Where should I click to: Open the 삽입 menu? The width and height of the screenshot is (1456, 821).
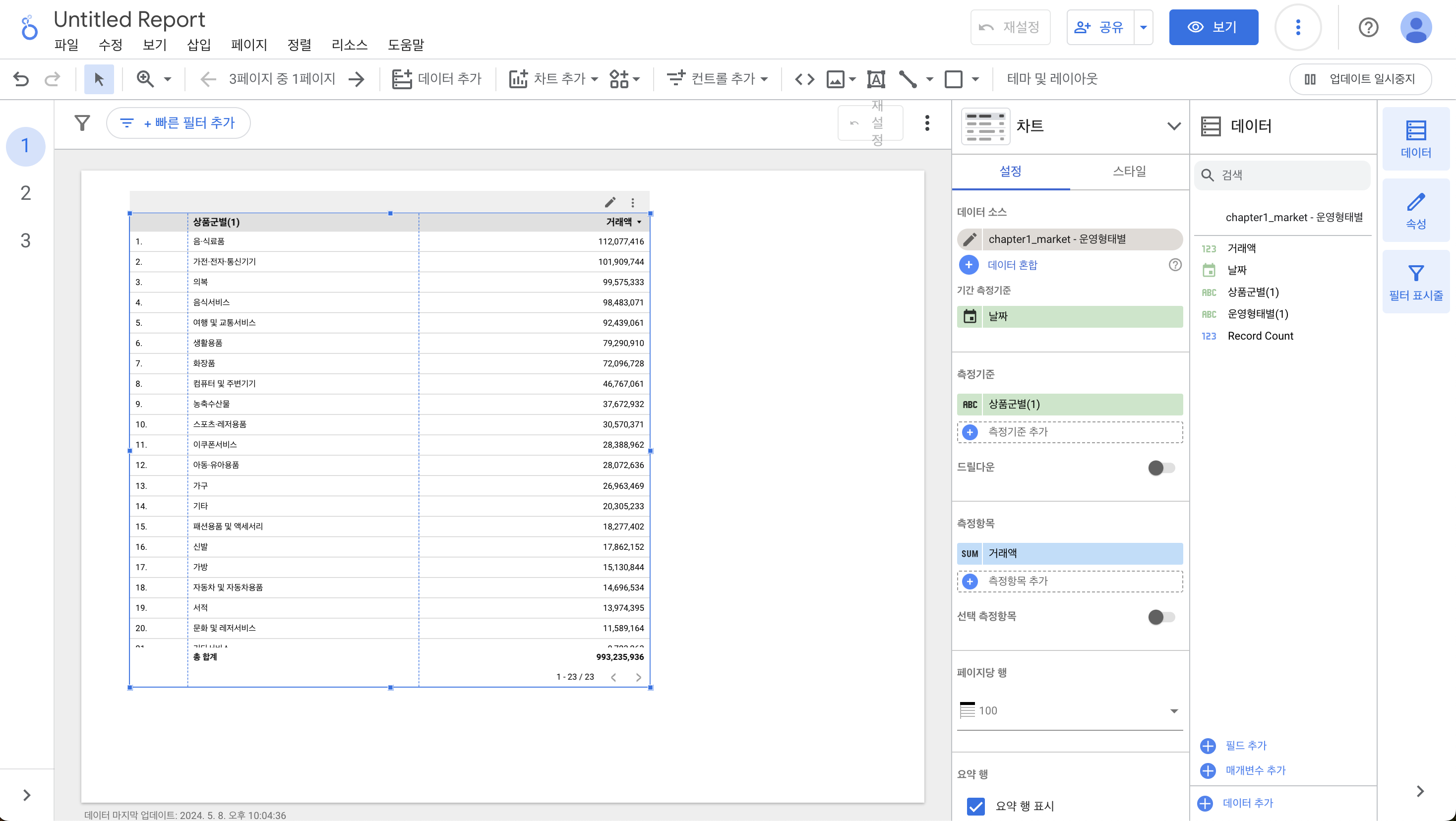pyautogui.click(x=198, y=45)
